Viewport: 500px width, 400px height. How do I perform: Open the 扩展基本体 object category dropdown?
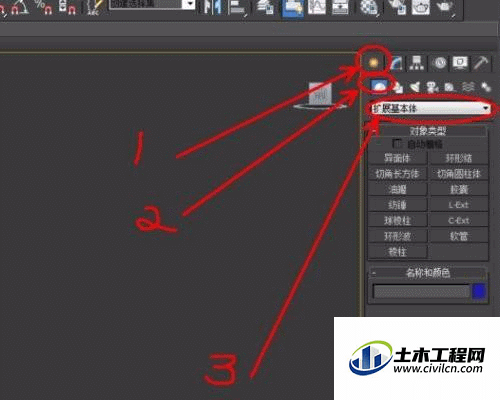pyautogui.click(x=430, y=108)
